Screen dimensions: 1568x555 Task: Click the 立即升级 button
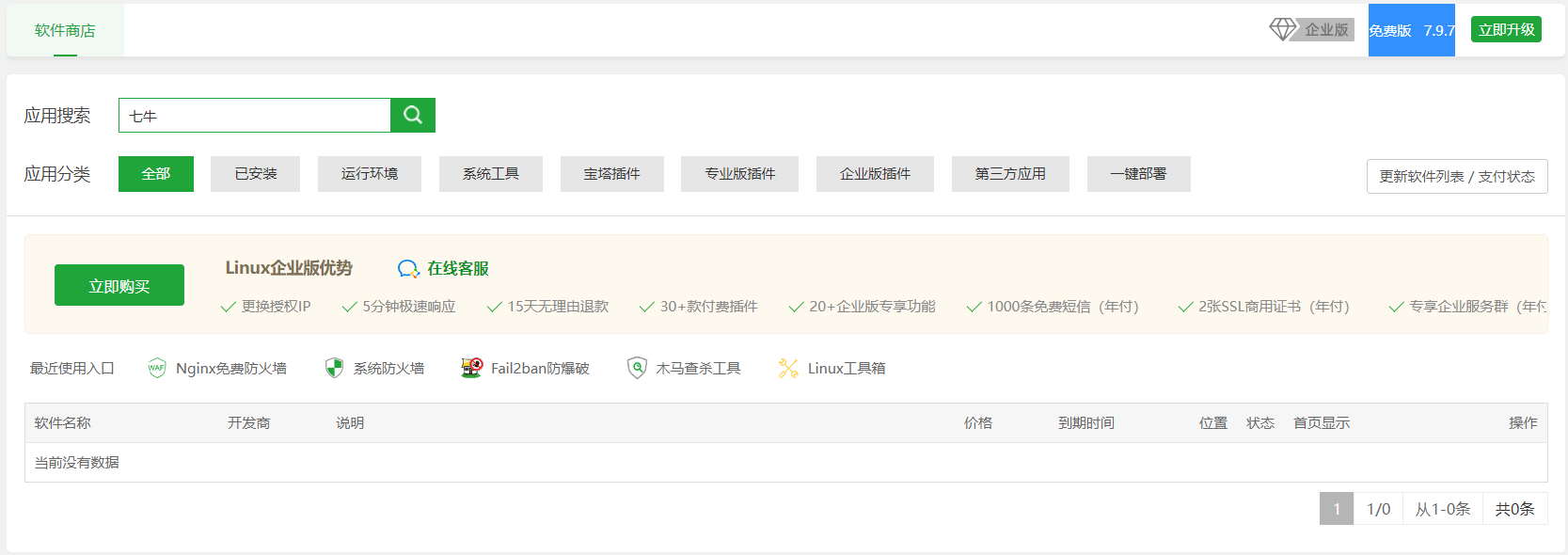[x=1506, y=29]
